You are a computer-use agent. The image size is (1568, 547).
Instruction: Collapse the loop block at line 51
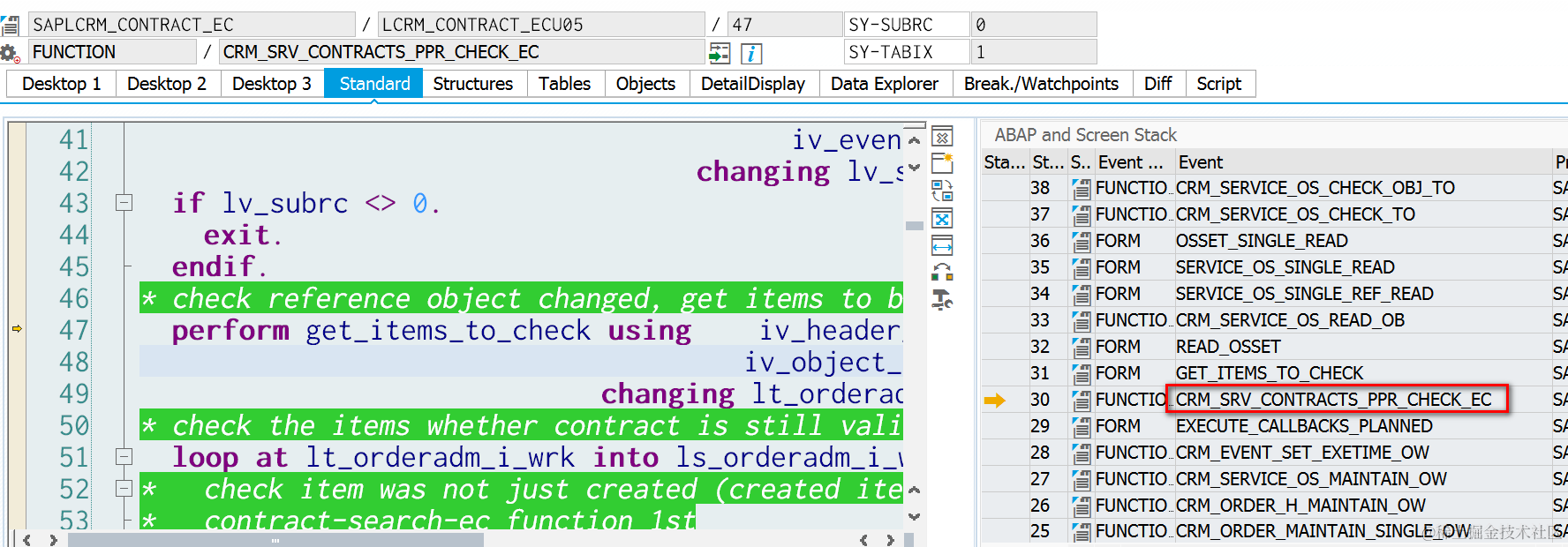[x=124, y=457]
